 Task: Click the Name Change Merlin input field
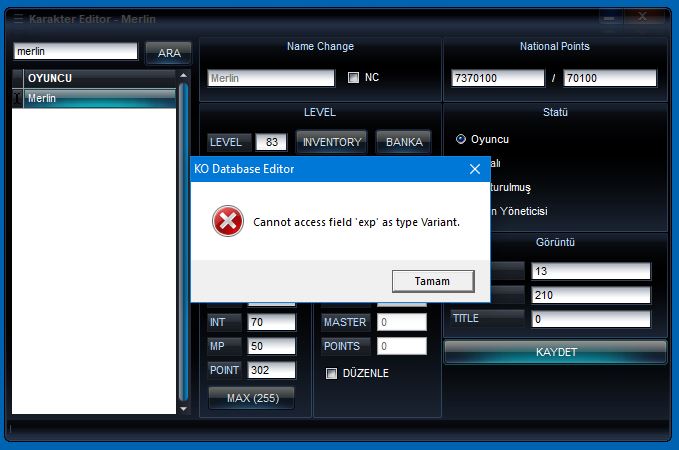tap(271, 78)
